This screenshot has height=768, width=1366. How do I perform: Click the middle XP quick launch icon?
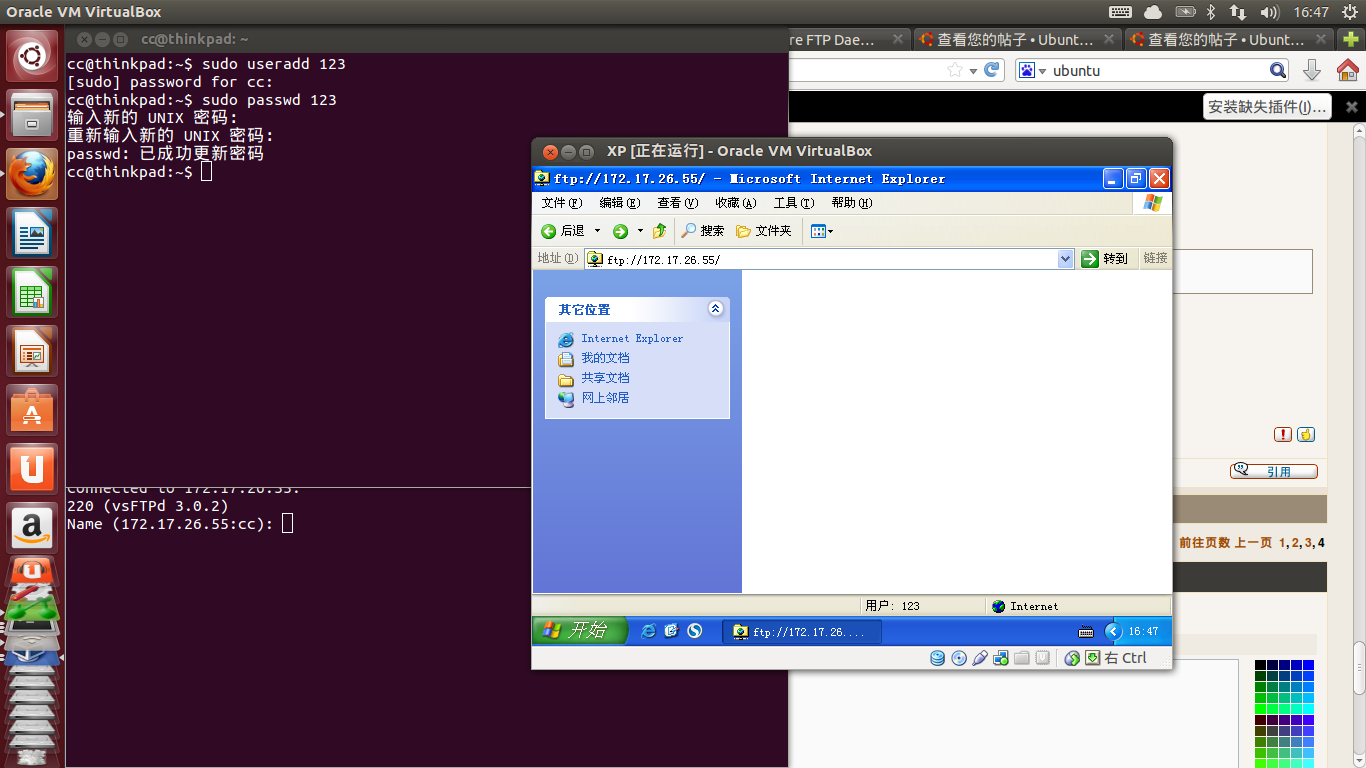[671, 631]
